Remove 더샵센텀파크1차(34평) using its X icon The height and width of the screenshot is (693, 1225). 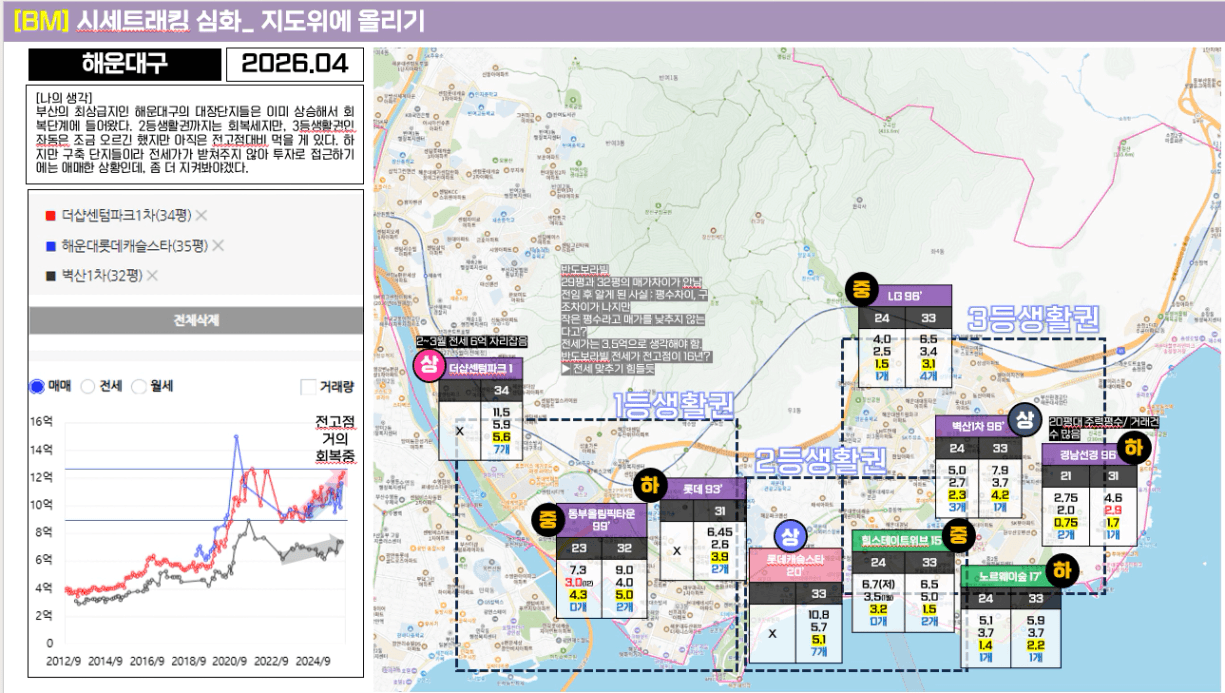coord(201,215)
